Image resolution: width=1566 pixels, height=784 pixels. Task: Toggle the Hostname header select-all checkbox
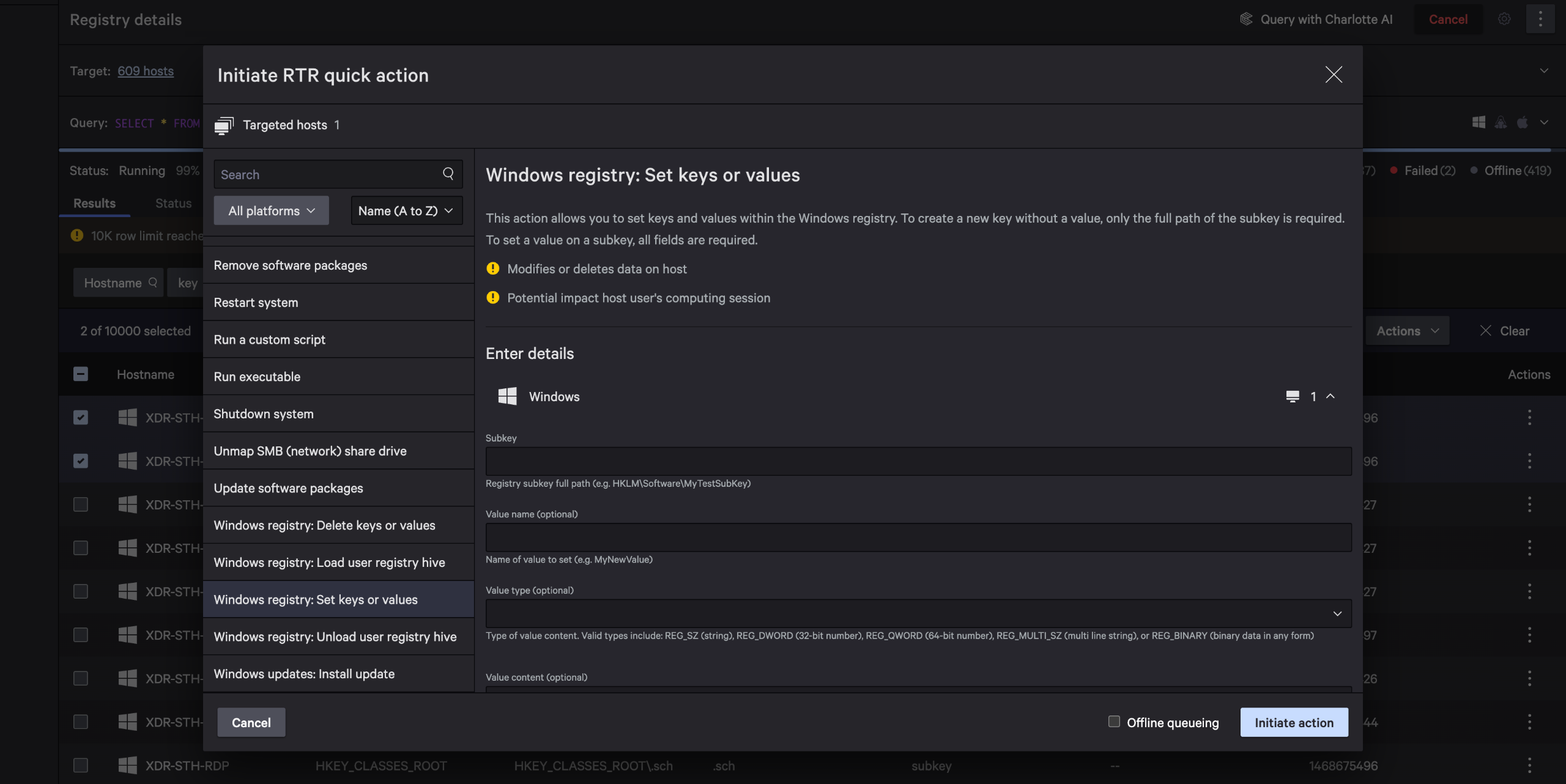[x=81, y=374]
